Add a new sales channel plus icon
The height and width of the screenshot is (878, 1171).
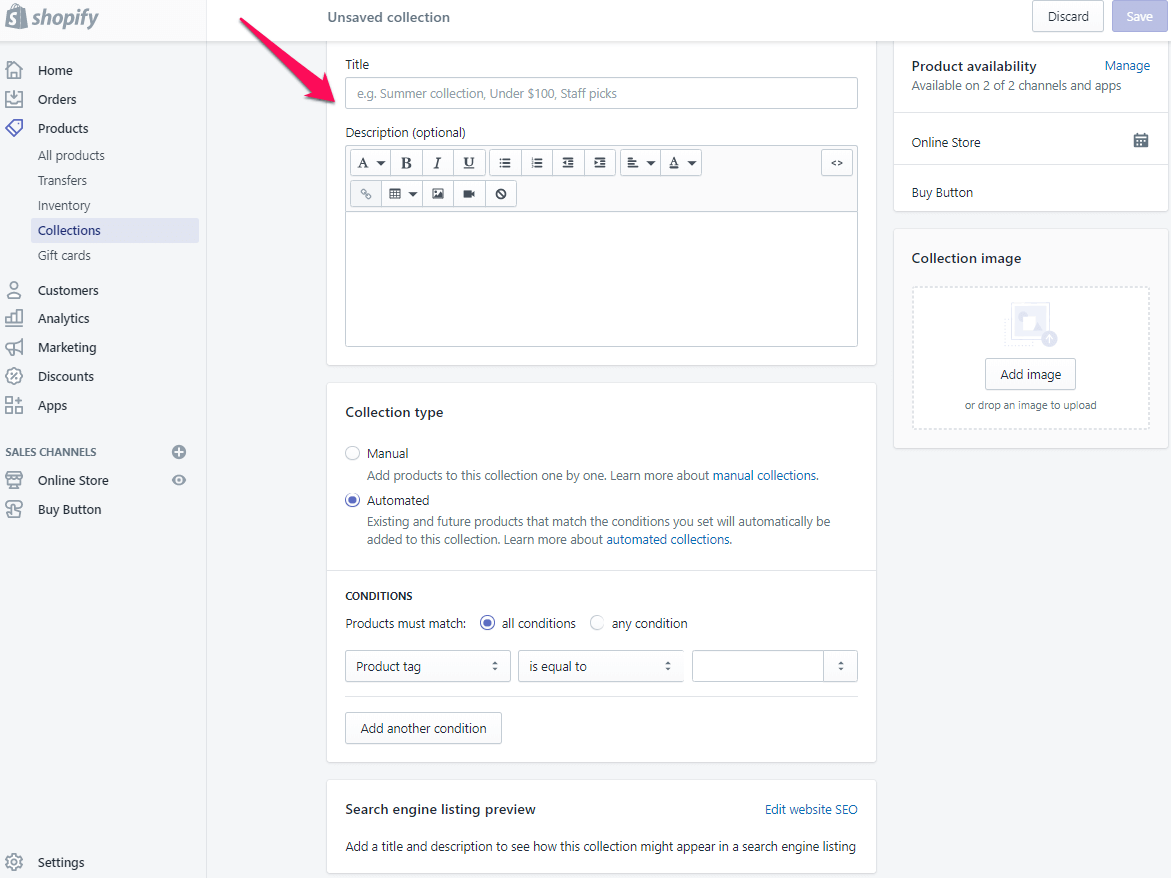coord(178,452)
